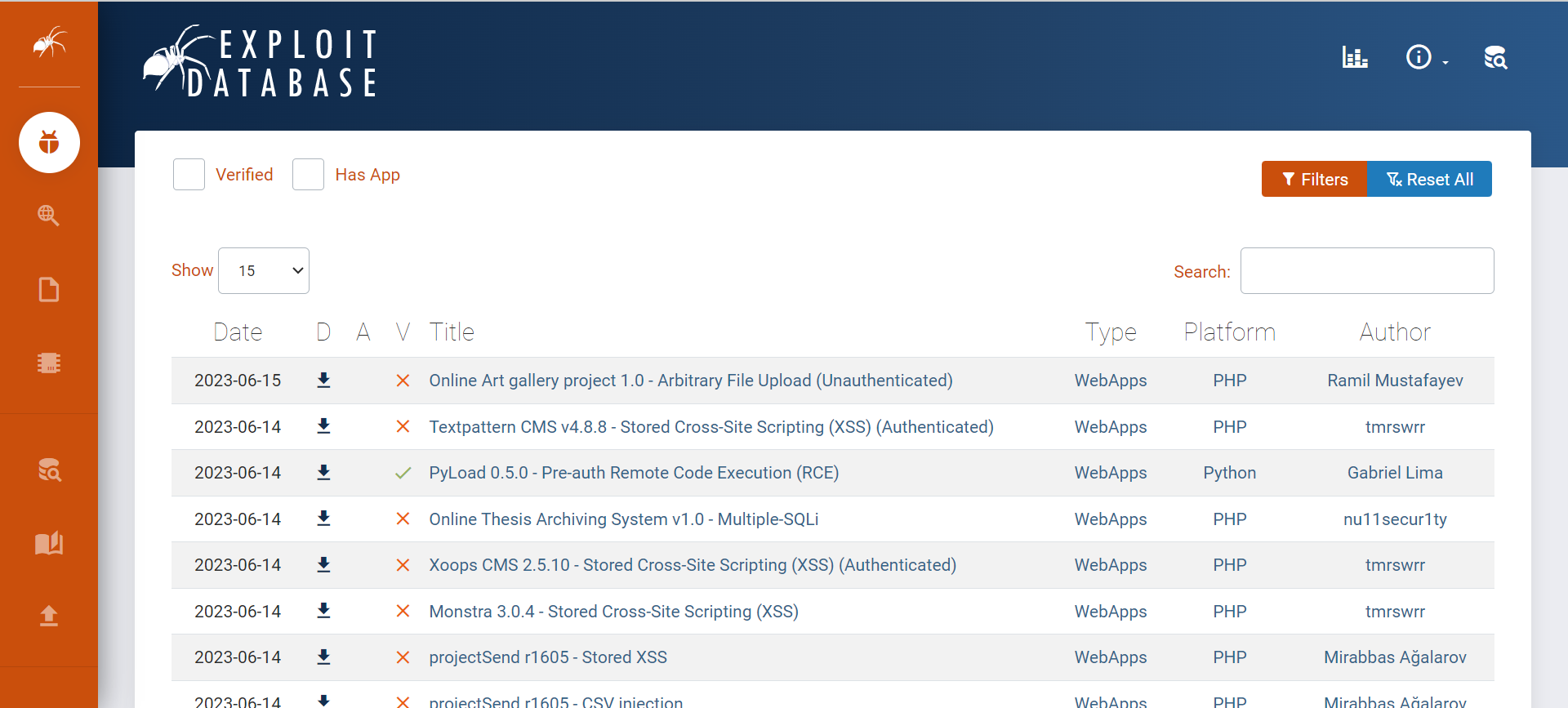The height and width of the screenshot is (708, 1568).
Task: Click unverified X for Online Art gallery
Action: point(403,381)
